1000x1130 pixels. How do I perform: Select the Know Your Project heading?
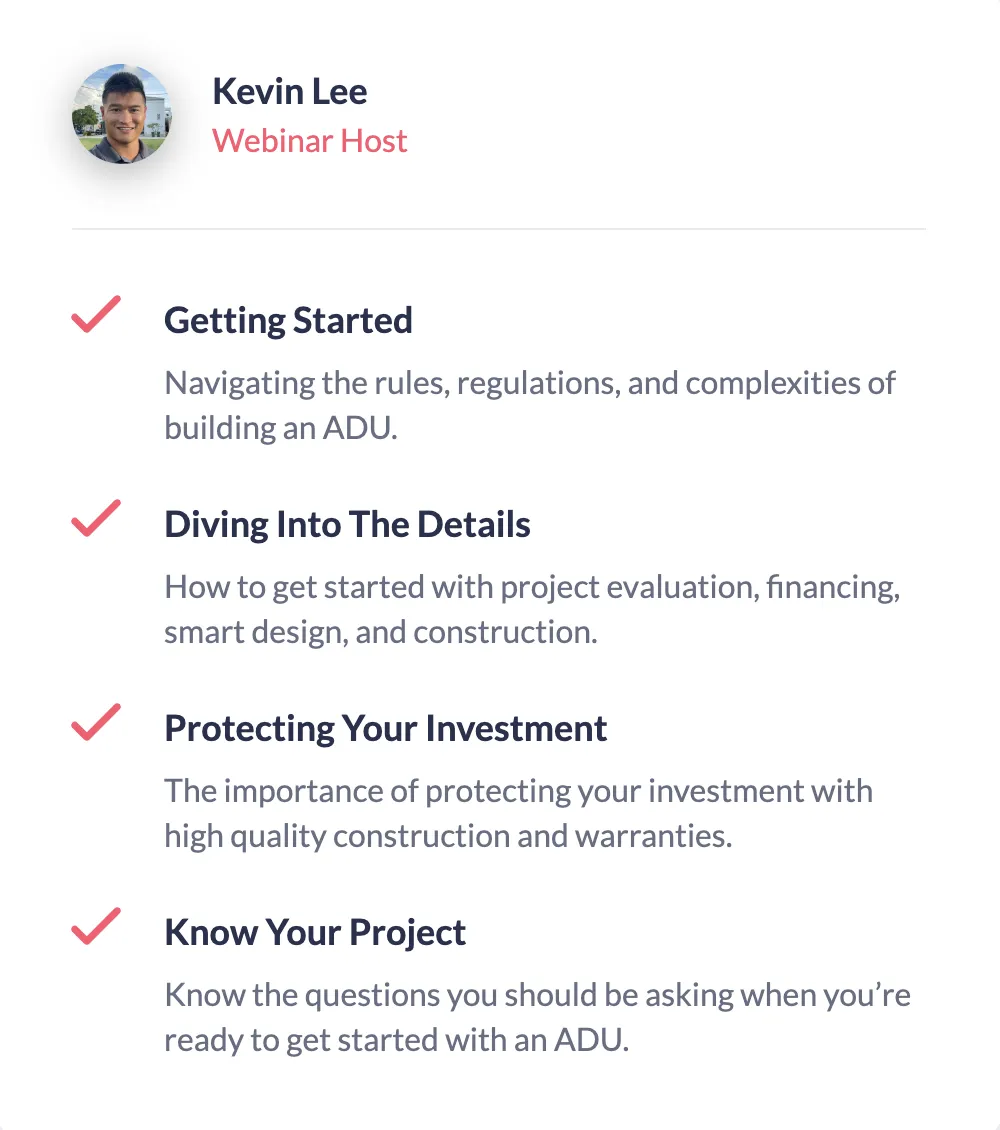tap(315, 933)
